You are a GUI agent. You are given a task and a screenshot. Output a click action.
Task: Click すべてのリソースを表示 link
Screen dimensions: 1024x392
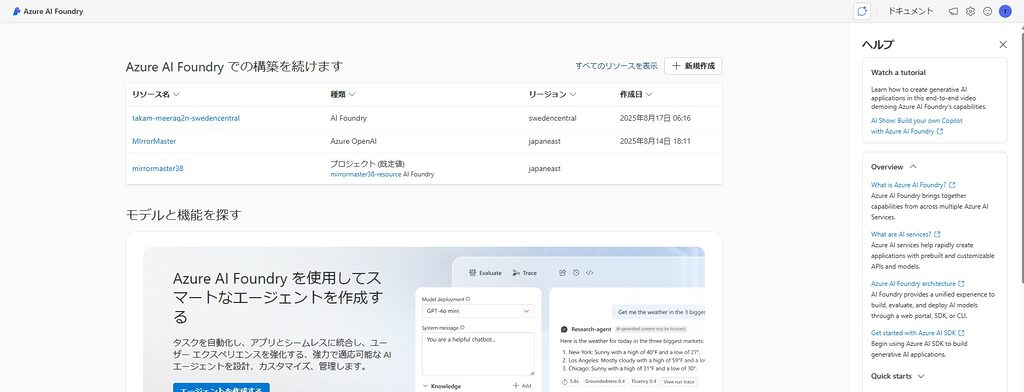(x=616, y=66)
